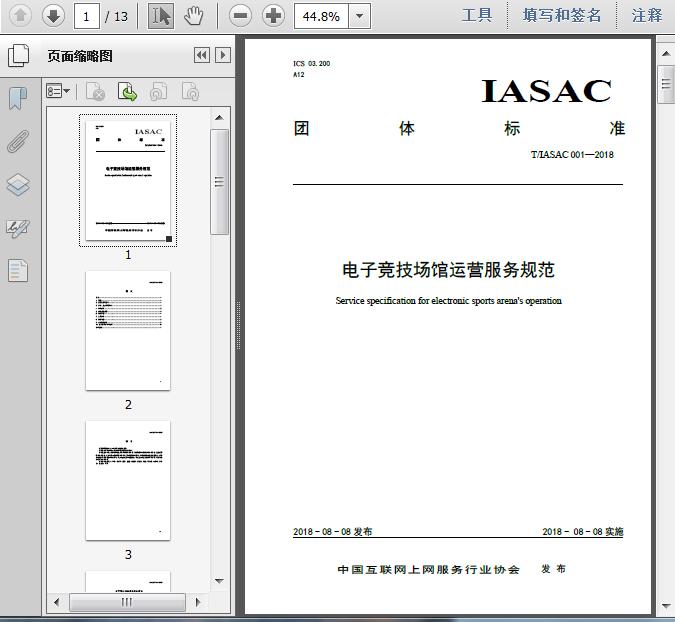Click the document scroll up arrow
The image size is (675, 622).
click(x=666, y=53)
